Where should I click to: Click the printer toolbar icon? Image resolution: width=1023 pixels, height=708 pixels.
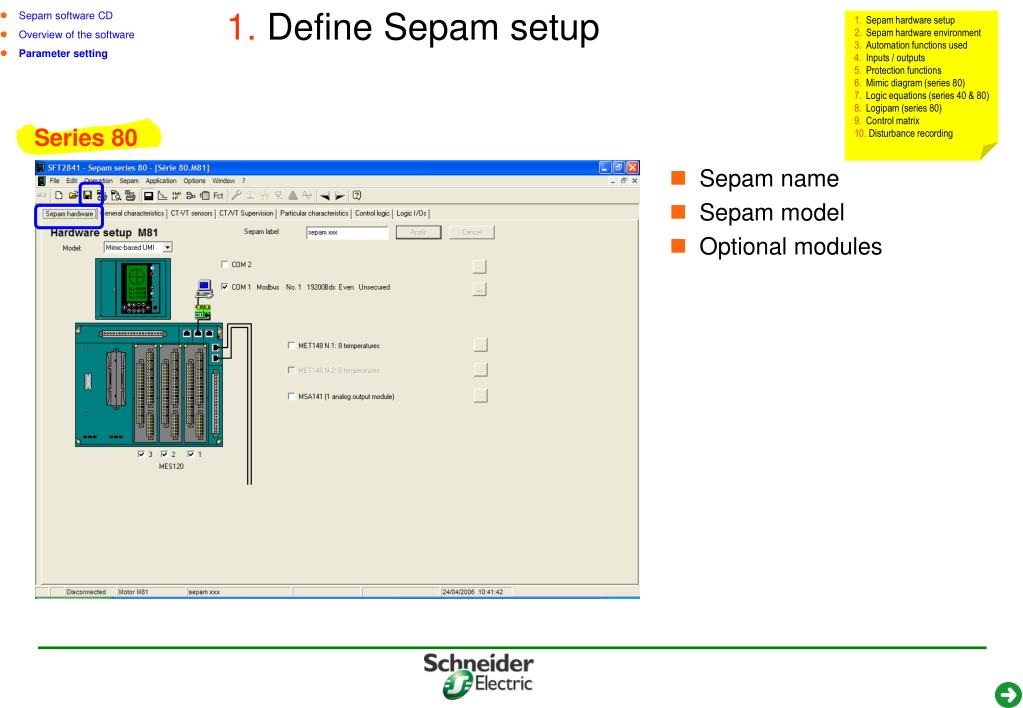[130, 195]
